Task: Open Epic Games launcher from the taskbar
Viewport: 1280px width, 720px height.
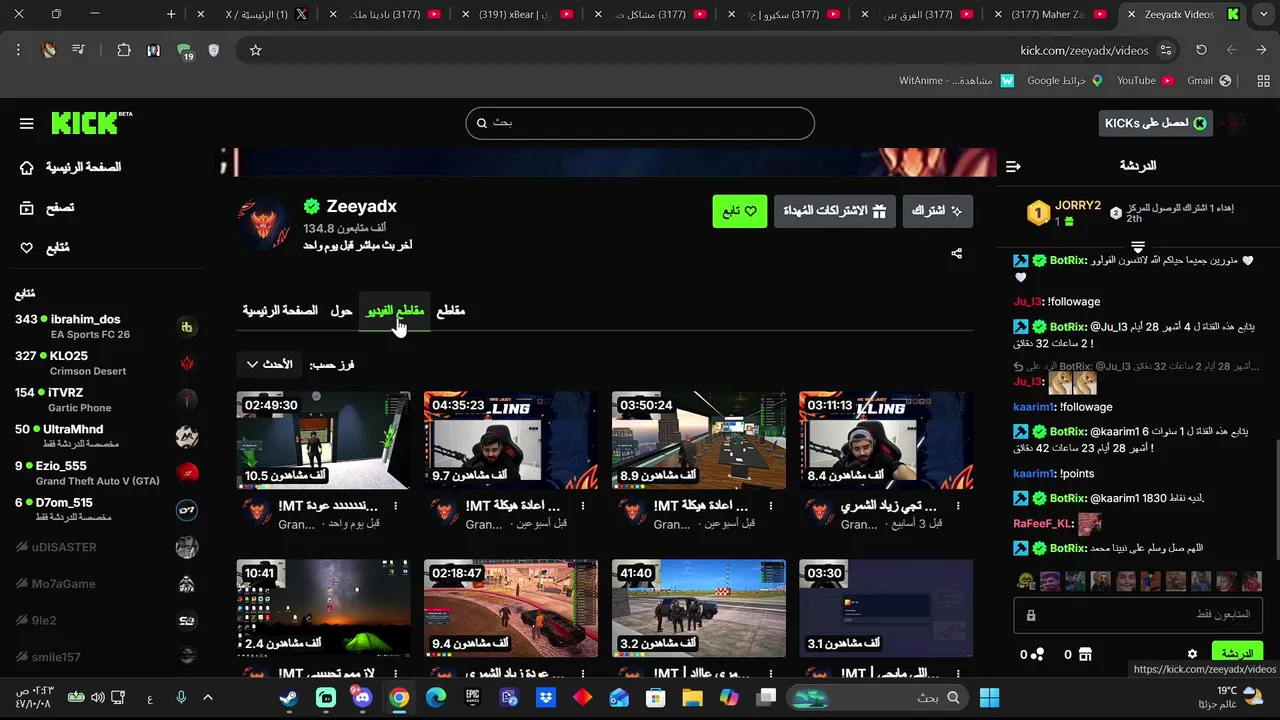Action: pos(472,698)
